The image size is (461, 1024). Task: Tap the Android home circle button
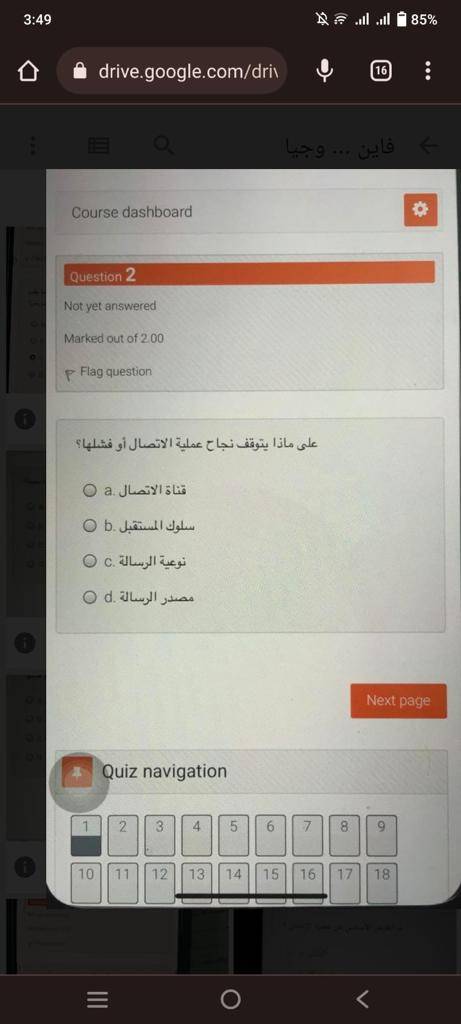[230, 999]
